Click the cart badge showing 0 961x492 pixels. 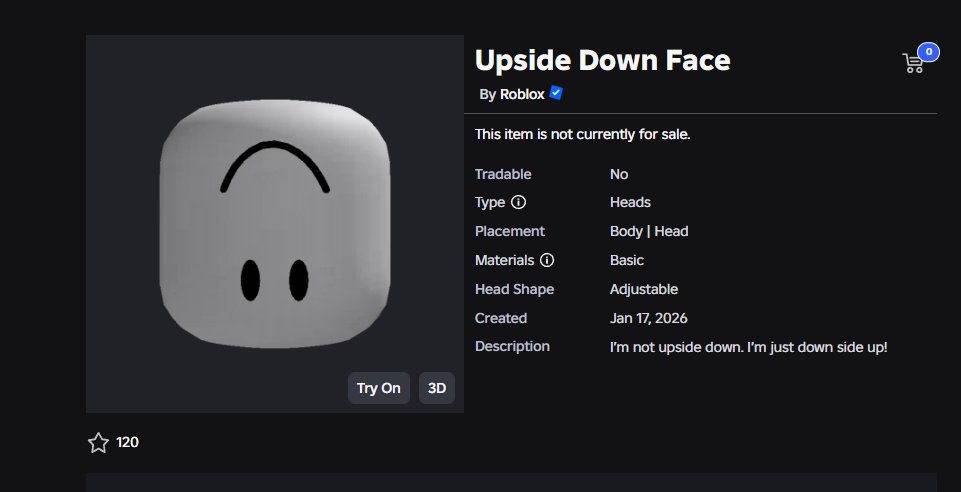pos(929,52)
